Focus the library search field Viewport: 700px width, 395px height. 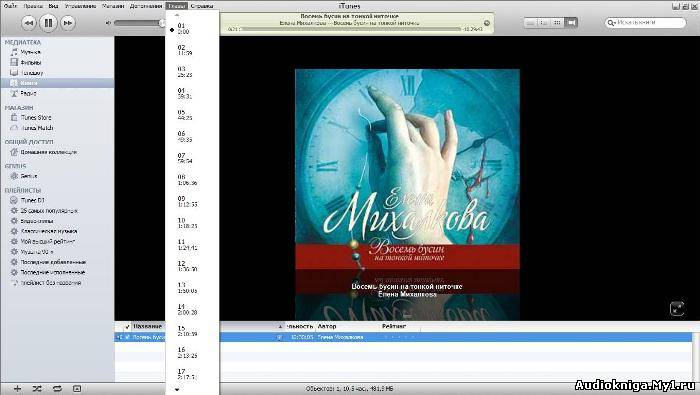point(646,22)
